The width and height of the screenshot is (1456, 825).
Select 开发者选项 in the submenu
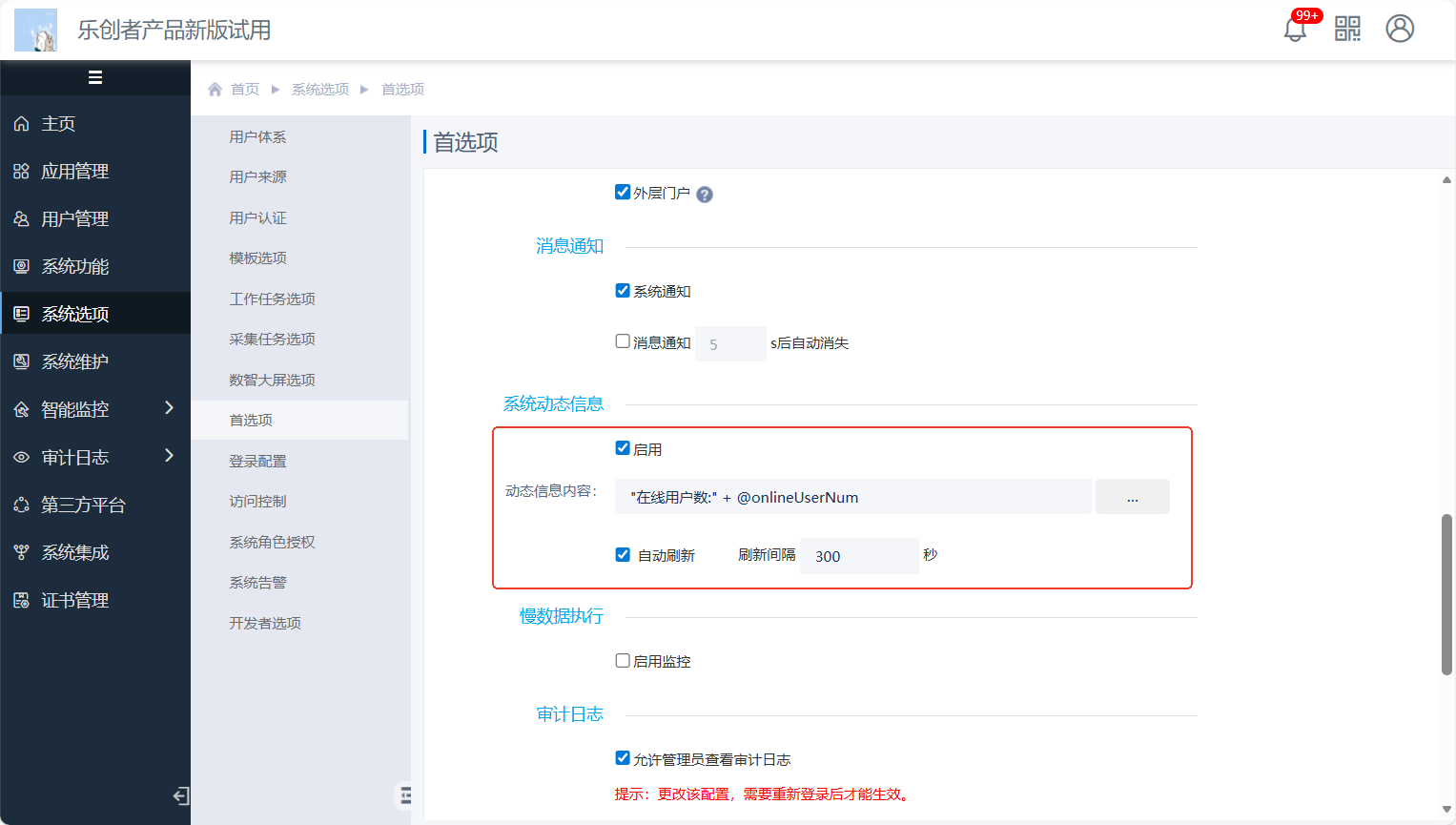265,624
